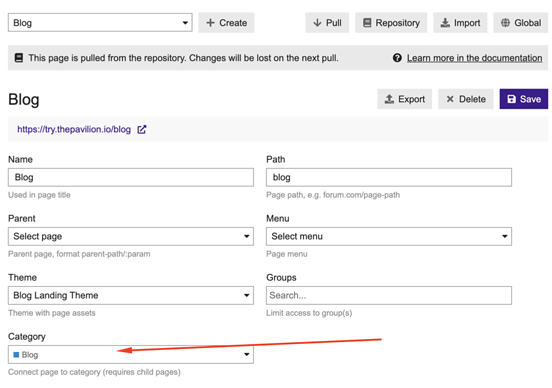Open the Blog page selector dropdown
The image size is (552, 388).
(100, 23)
